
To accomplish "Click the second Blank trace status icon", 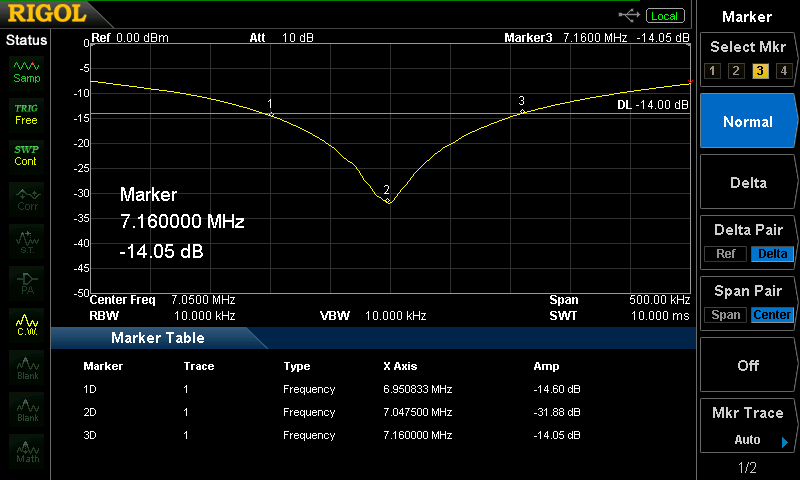I will click(27, 410).
